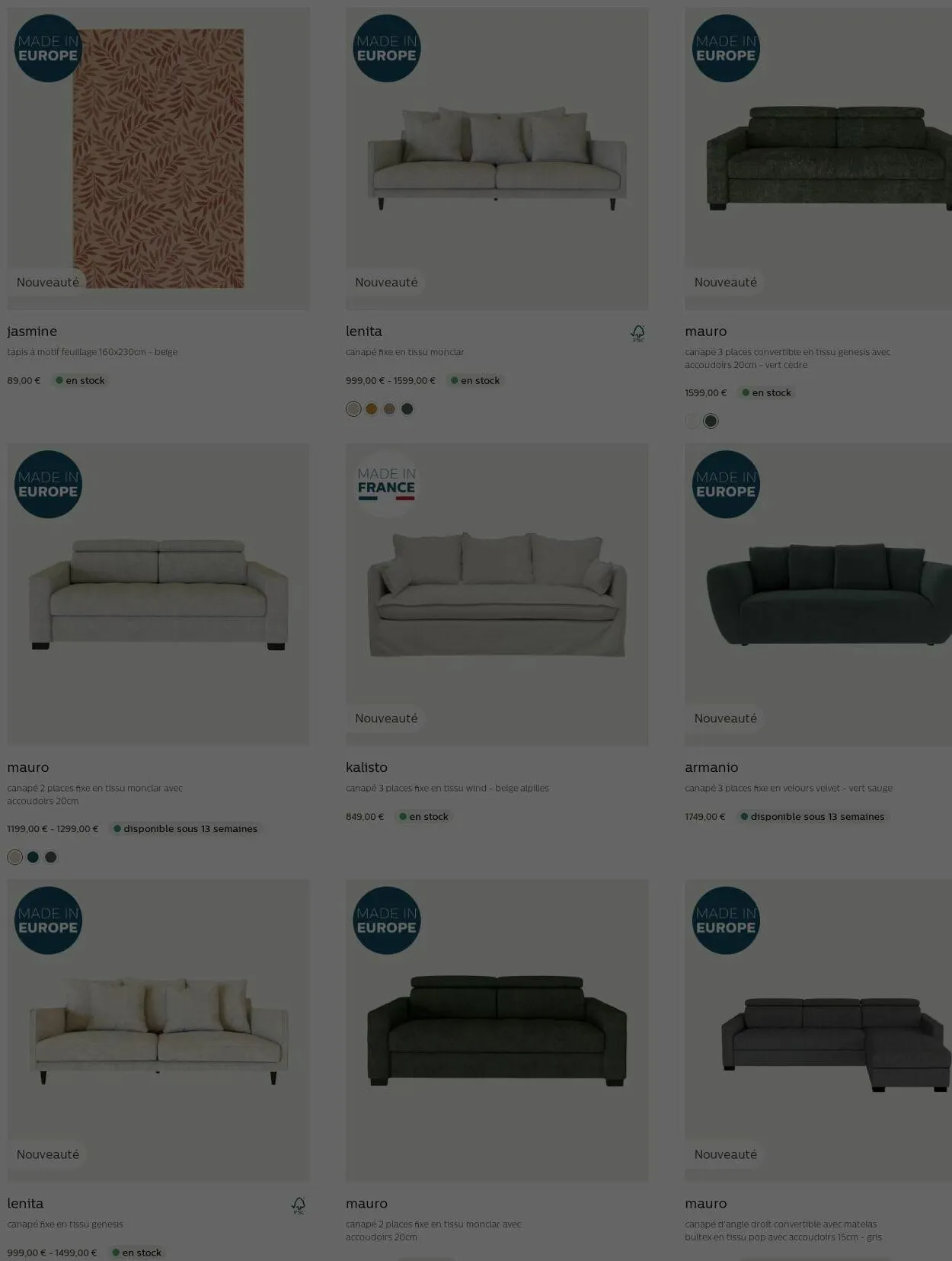Screen dimensions: 952x1261
Task: Click Made in Europe badge on armanio sofa
Action: pyautogui.click(x=726, y=485)
